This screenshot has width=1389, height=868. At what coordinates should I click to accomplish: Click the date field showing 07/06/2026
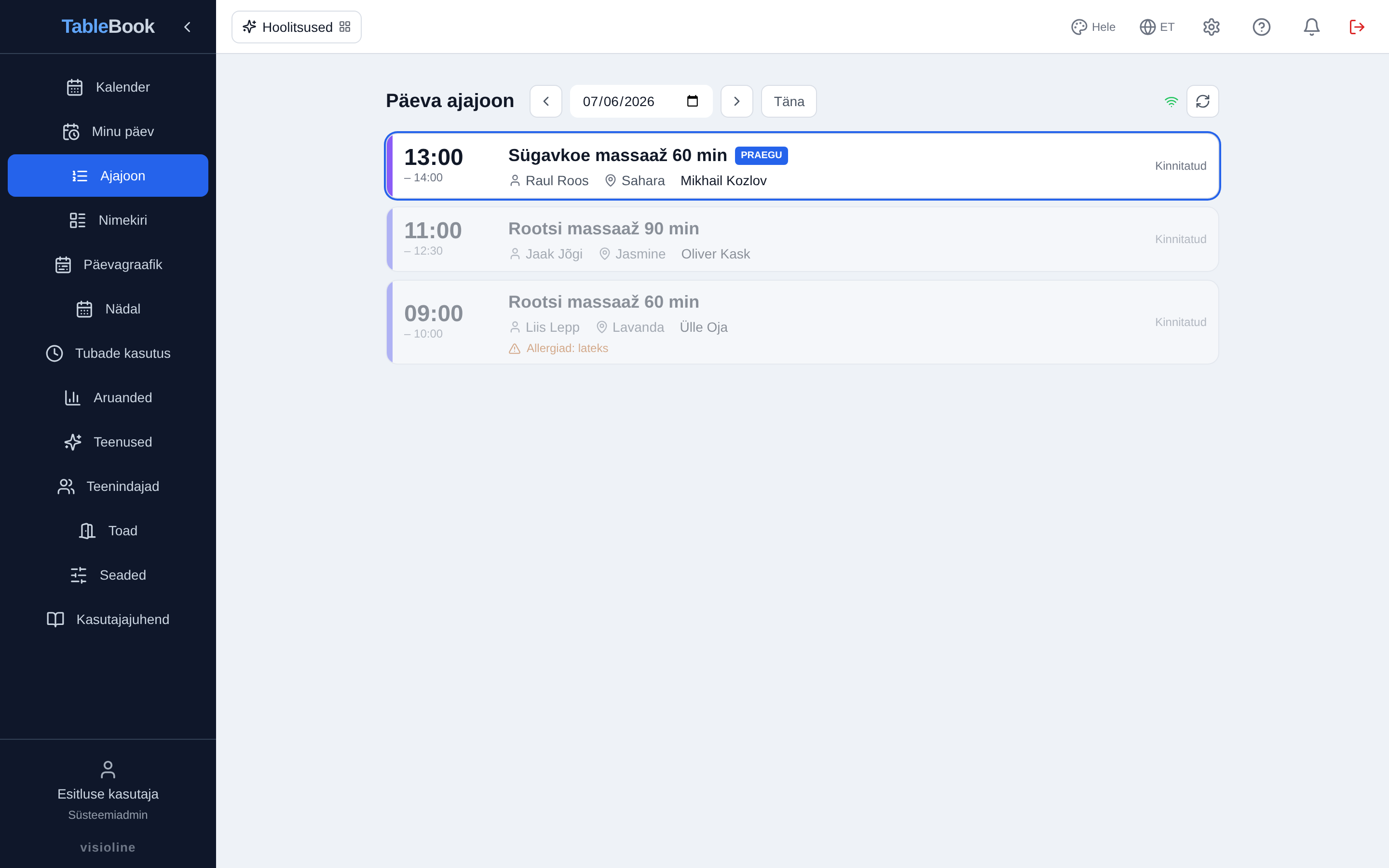(641, 101)
